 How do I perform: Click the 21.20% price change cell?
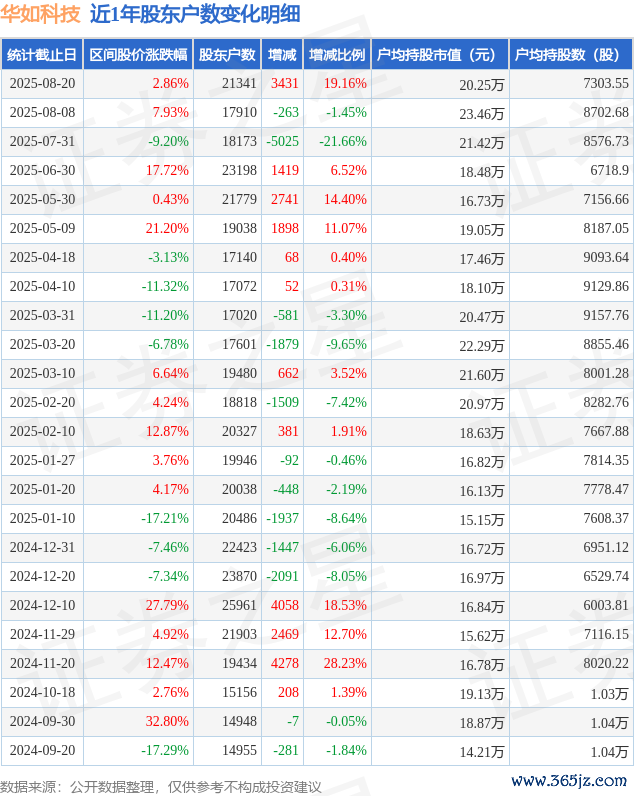(167, 228)
